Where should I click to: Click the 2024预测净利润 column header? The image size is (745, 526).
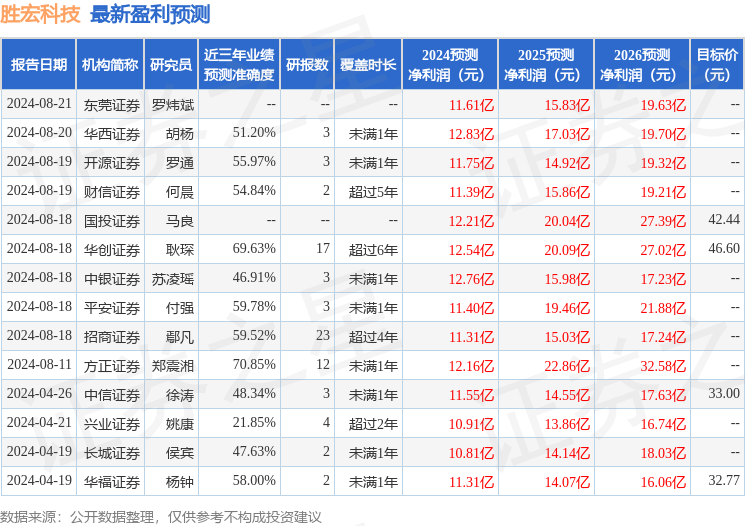tap(450, 65)
